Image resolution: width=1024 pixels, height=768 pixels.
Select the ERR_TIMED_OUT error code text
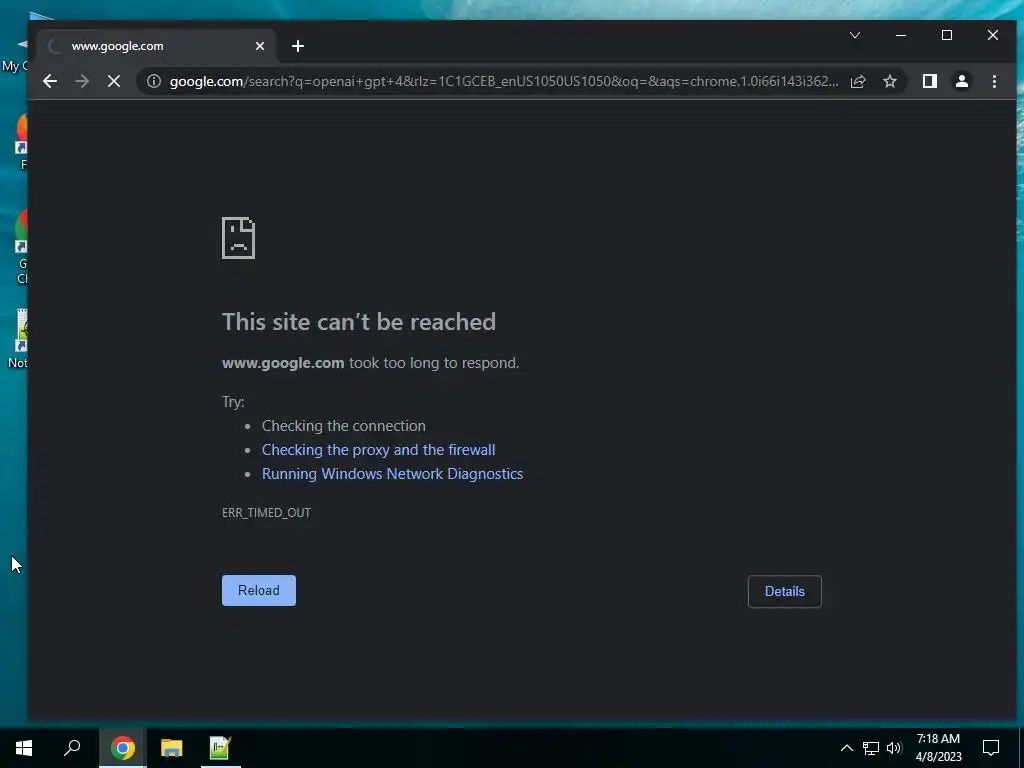coord(266,513)
